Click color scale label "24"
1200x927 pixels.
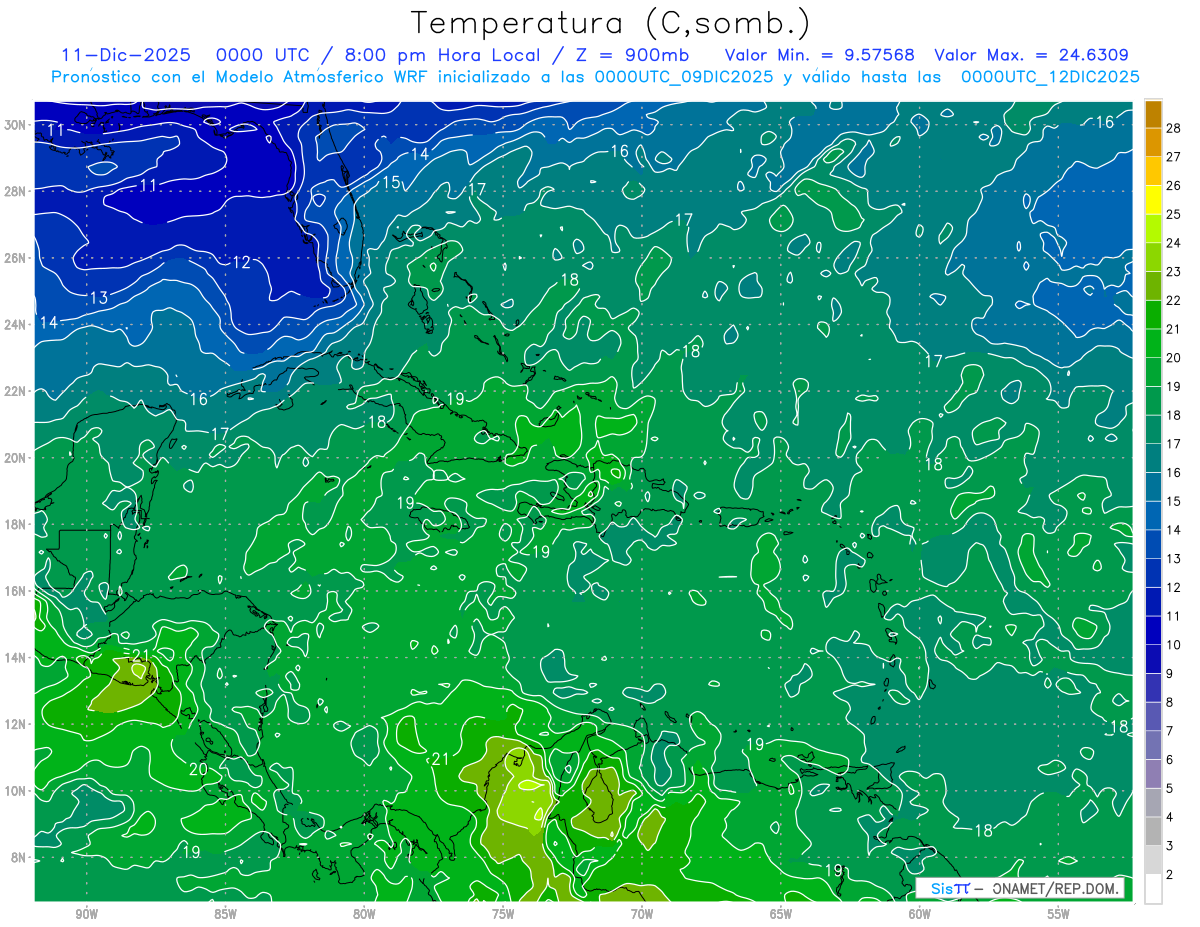(x=1174, y=243)
